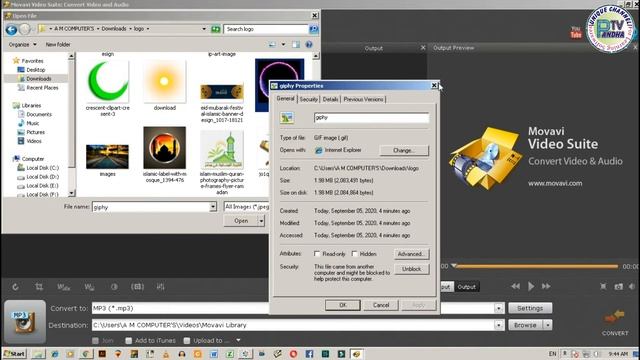Click the YouTube icon in Movavi header
The width and height of the screenshot is (640, 360).
pos(576,32)
